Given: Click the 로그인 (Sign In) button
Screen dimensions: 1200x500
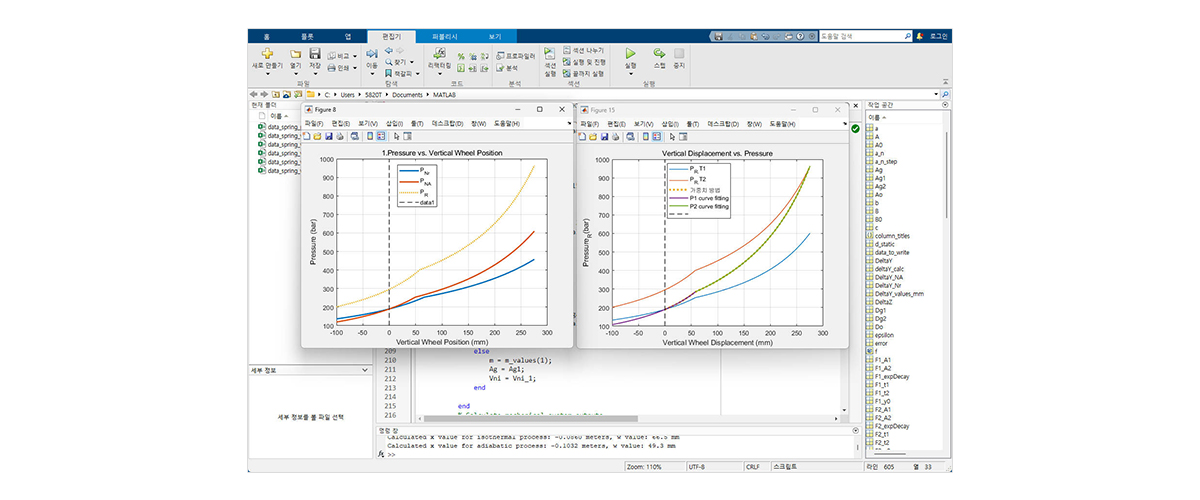Looking at the screenshot, I should [x=938, y=36].
